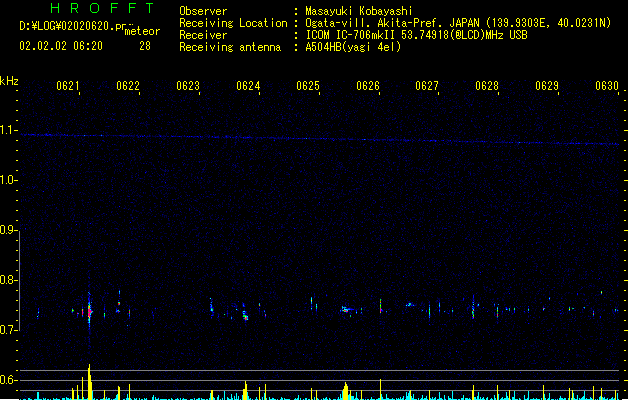Click the 0621 time marker
629x400 pixels.
click(x=68, y=86)
